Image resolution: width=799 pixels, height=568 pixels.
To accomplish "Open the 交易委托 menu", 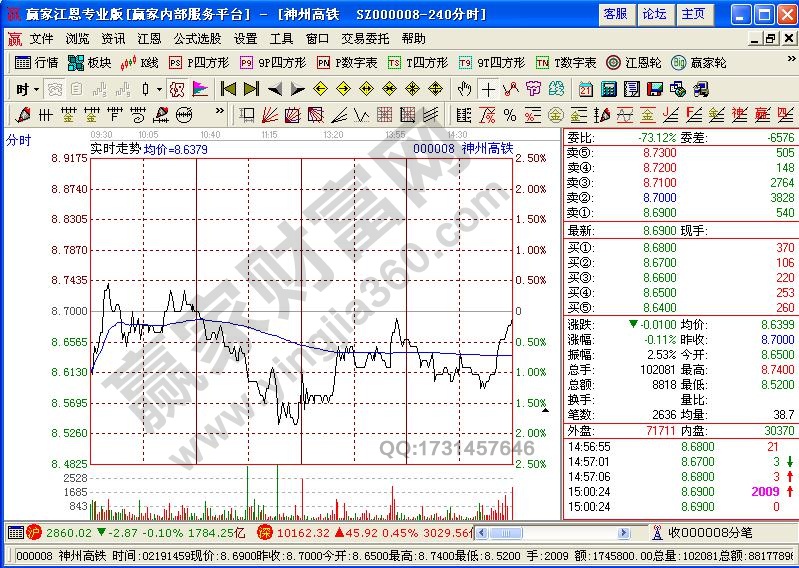I will [365, 38].
